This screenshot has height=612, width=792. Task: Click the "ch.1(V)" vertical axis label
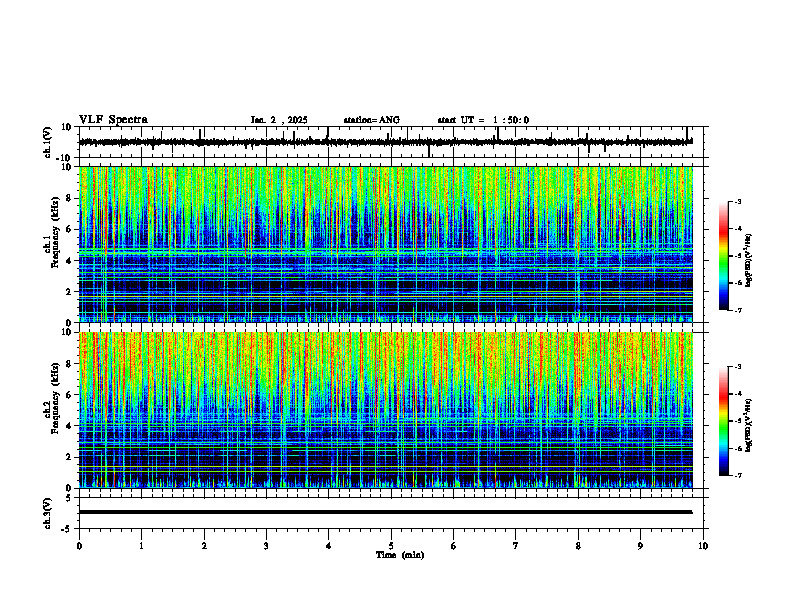pyautogui.click(x=48, y=142)
